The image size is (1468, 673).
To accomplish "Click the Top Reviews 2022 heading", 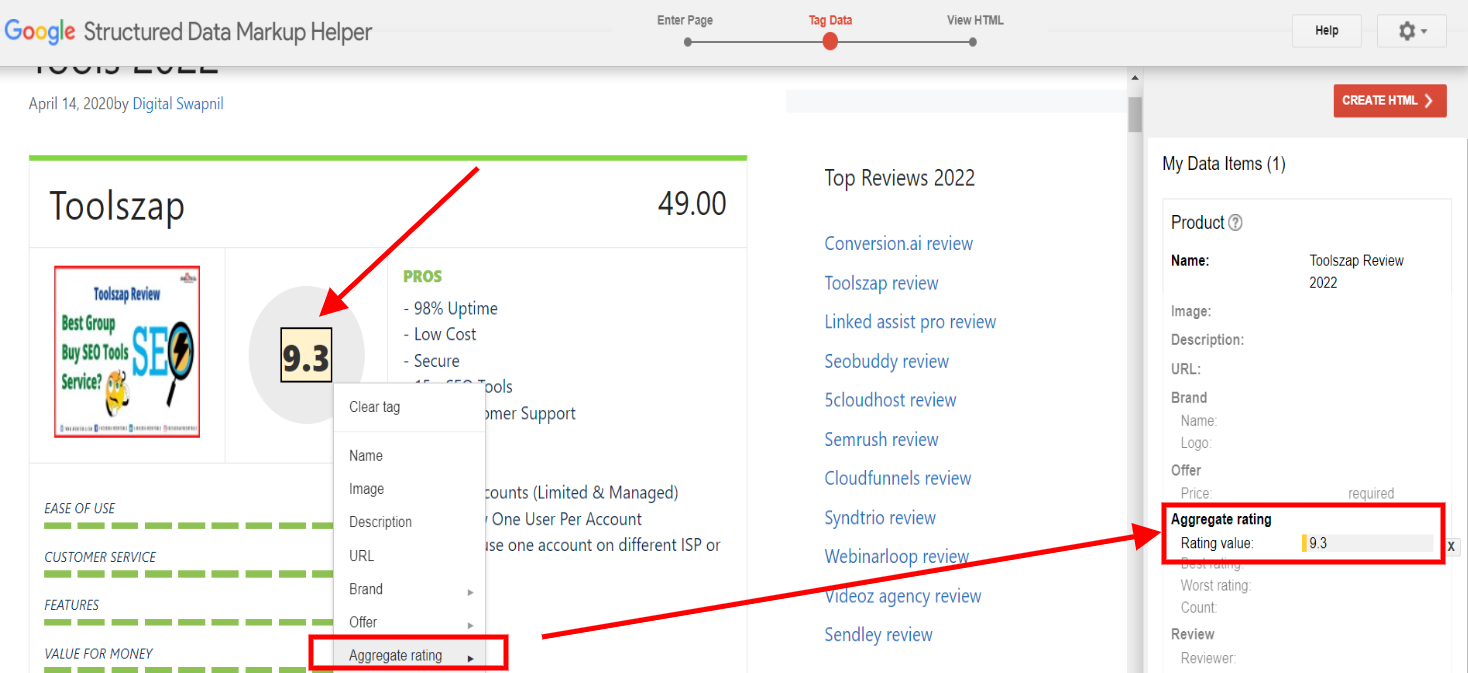I will 899,178.
